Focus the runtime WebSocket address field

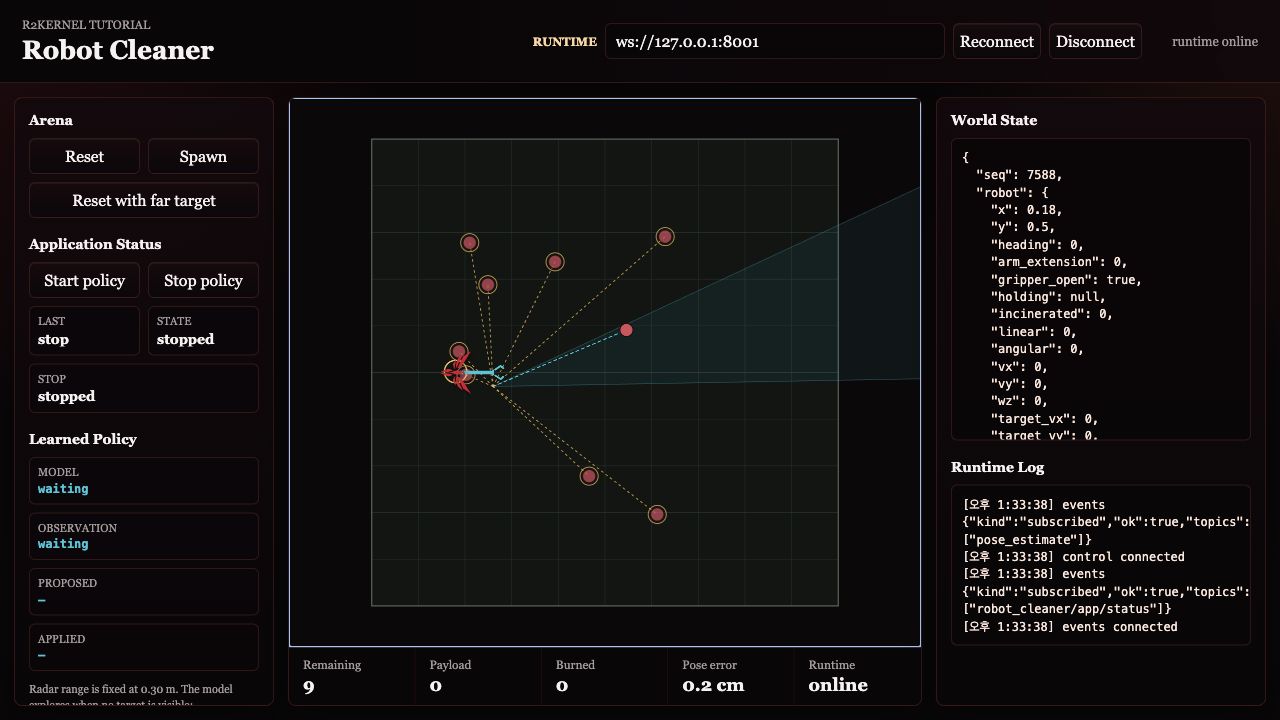(x=775, y=41)
